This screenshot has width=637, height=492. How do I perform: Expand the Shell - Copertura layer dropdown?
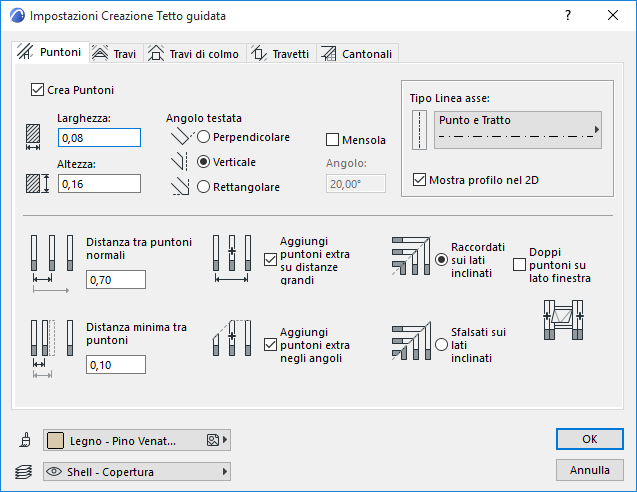click(137, 471)
